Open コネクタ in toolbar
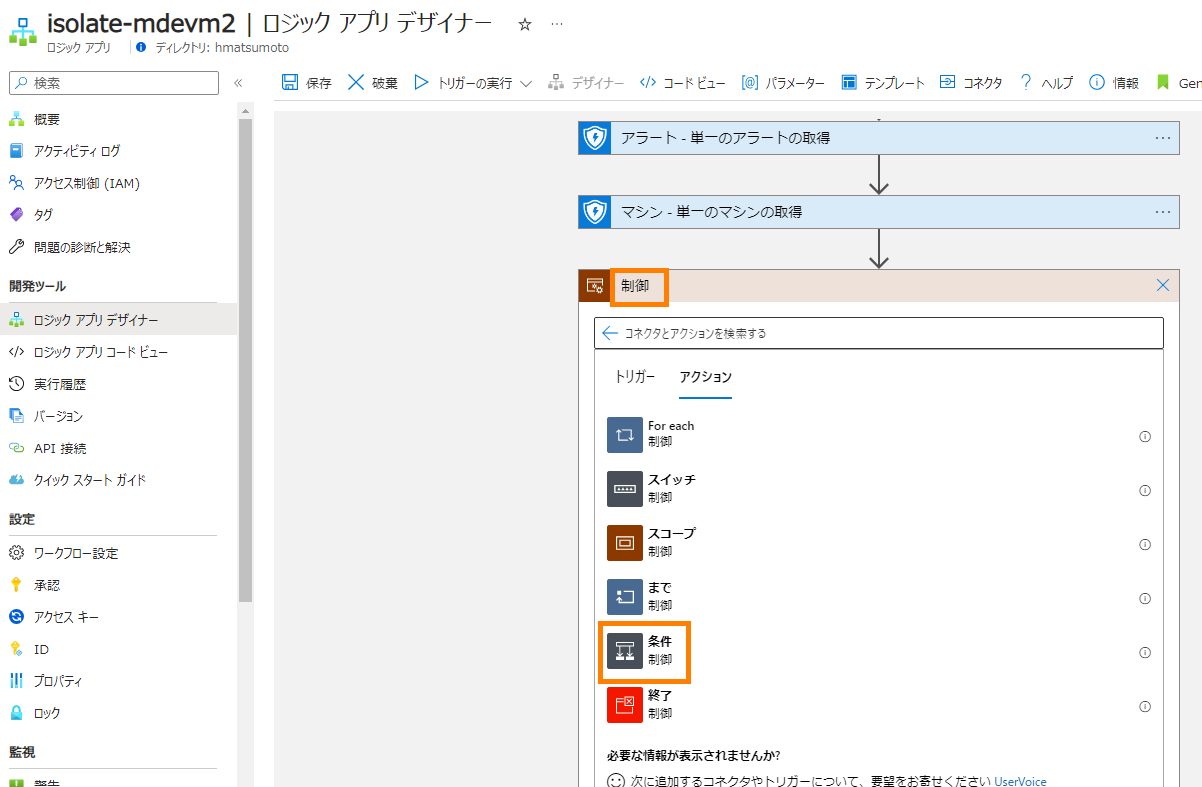Screen dimensions: 1202x787 [971, 83]
